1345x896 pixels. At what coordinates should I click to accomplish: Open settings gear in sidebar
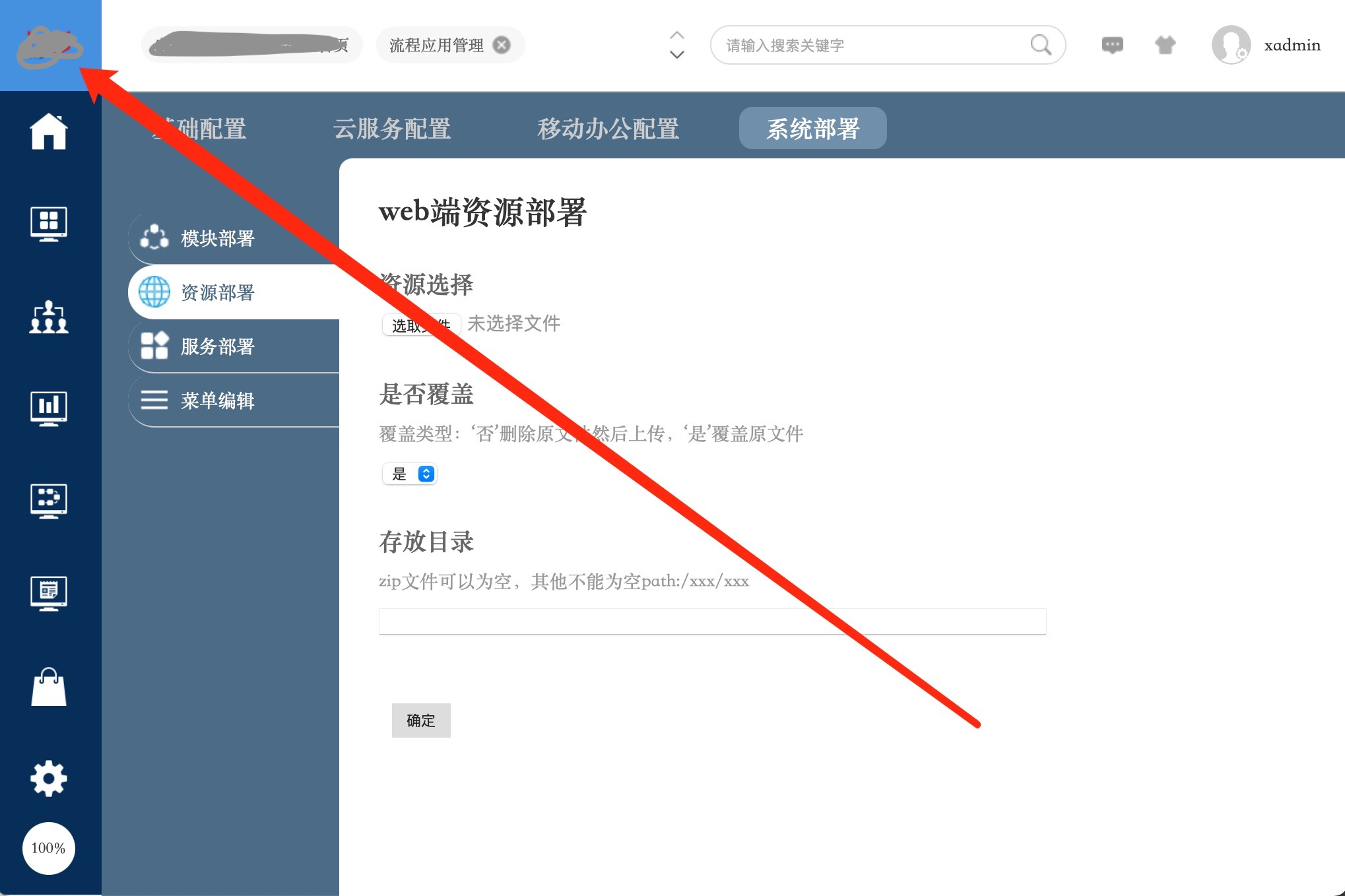(48, 779)
